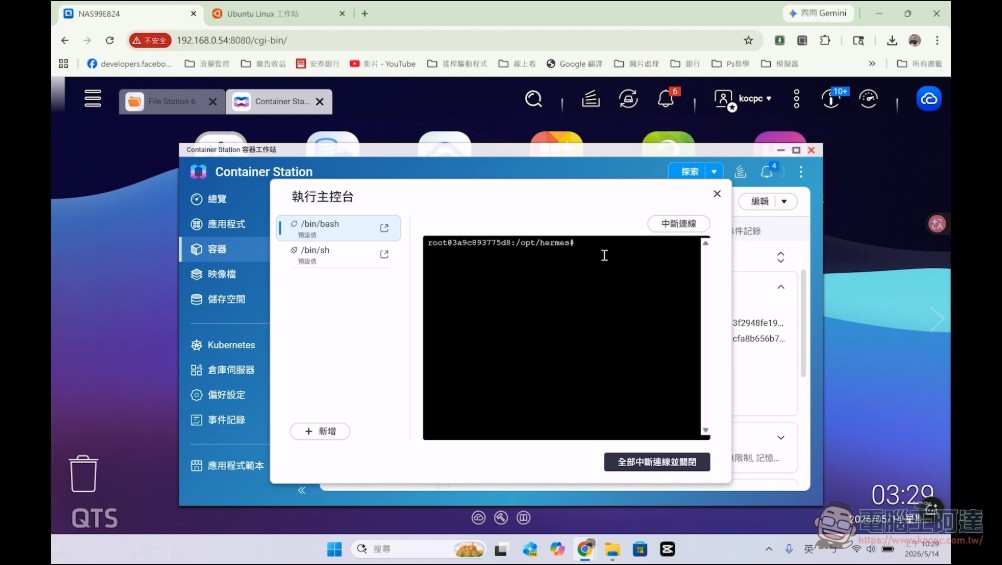
Task: Switch to Ubuntu Linux browser tab
Action: tap(277, 13)
